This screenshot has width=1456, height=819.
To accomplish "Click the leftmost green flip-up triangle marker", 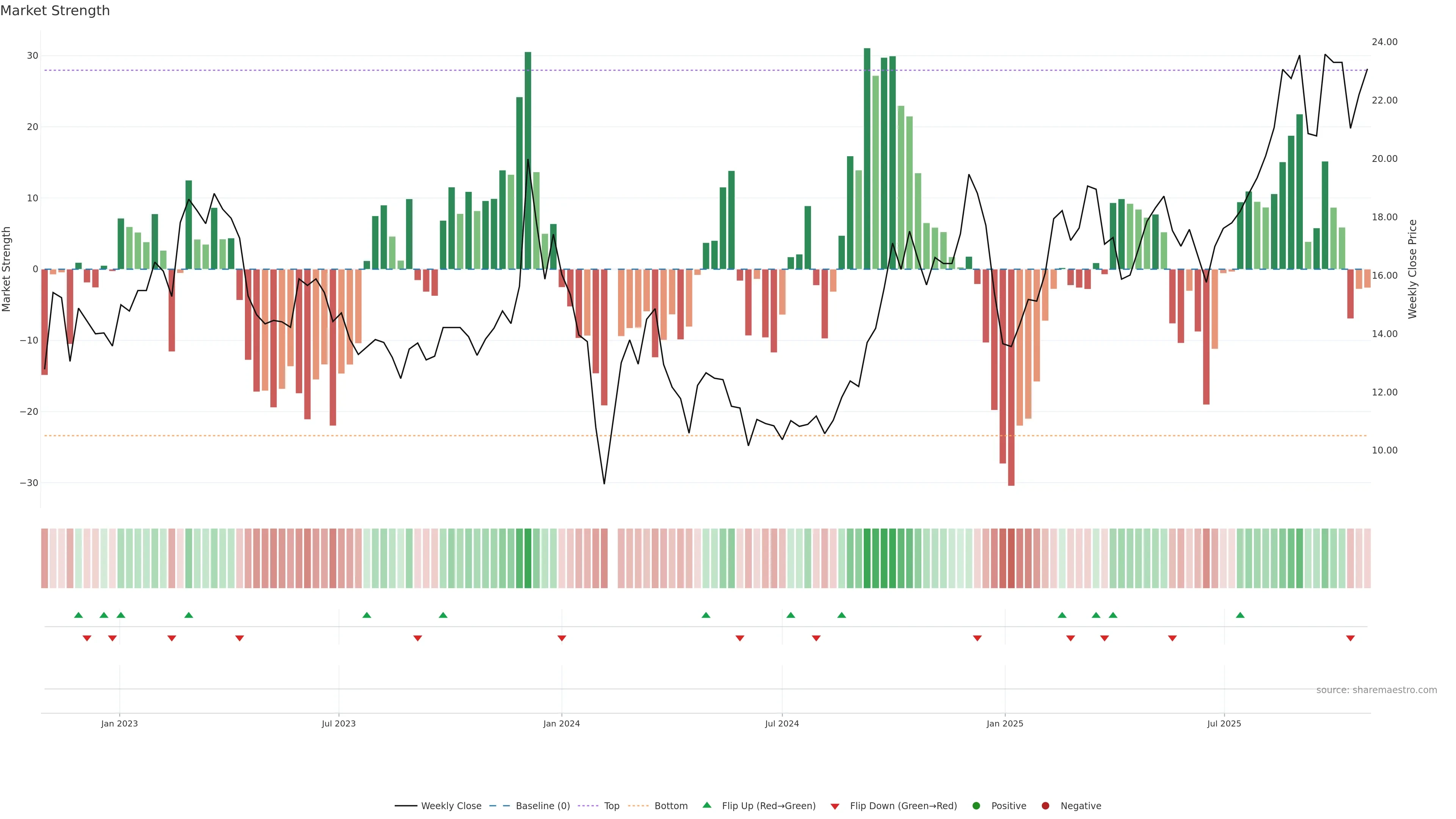I will tap(78, 615).
